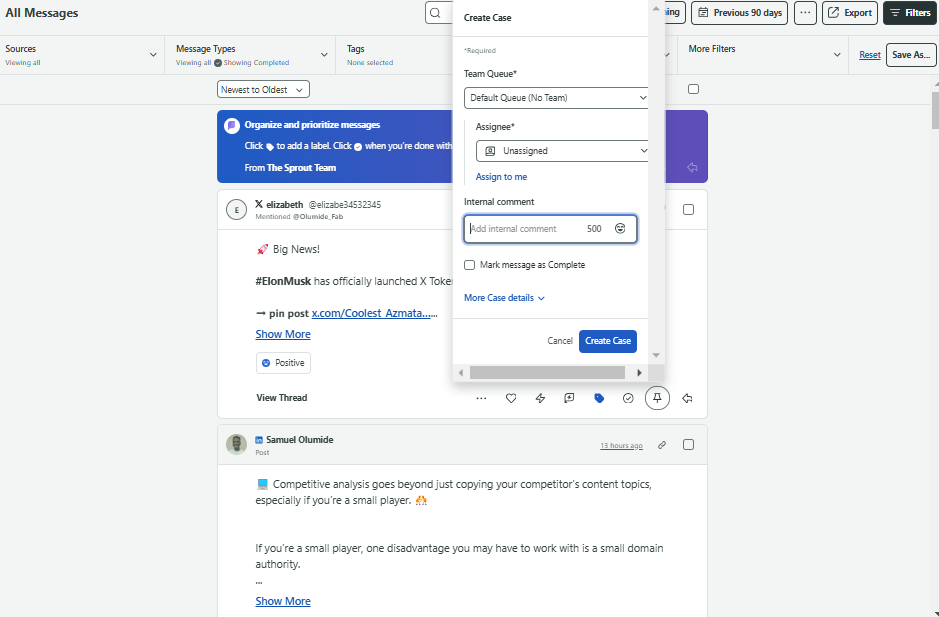Image resolution: width=939 pixels, height=617 pixels.
Task: Click reply arrow on Sprout Team banner
Action: [x=692, y=167]
